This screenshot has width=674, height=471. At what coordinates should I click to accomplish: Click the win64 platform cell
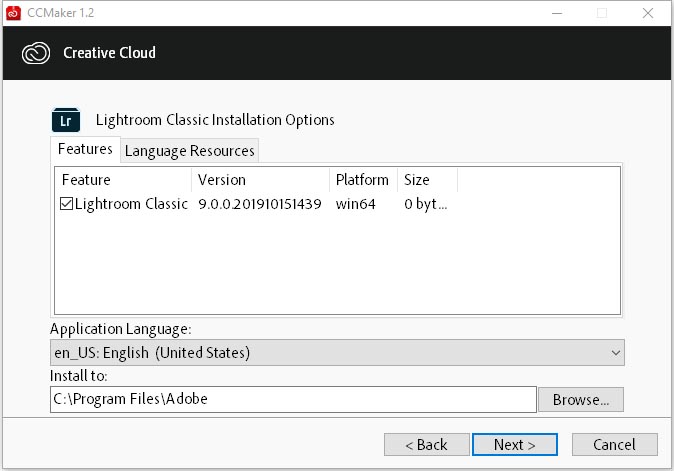pyautogui.click(x=355, y=204)
